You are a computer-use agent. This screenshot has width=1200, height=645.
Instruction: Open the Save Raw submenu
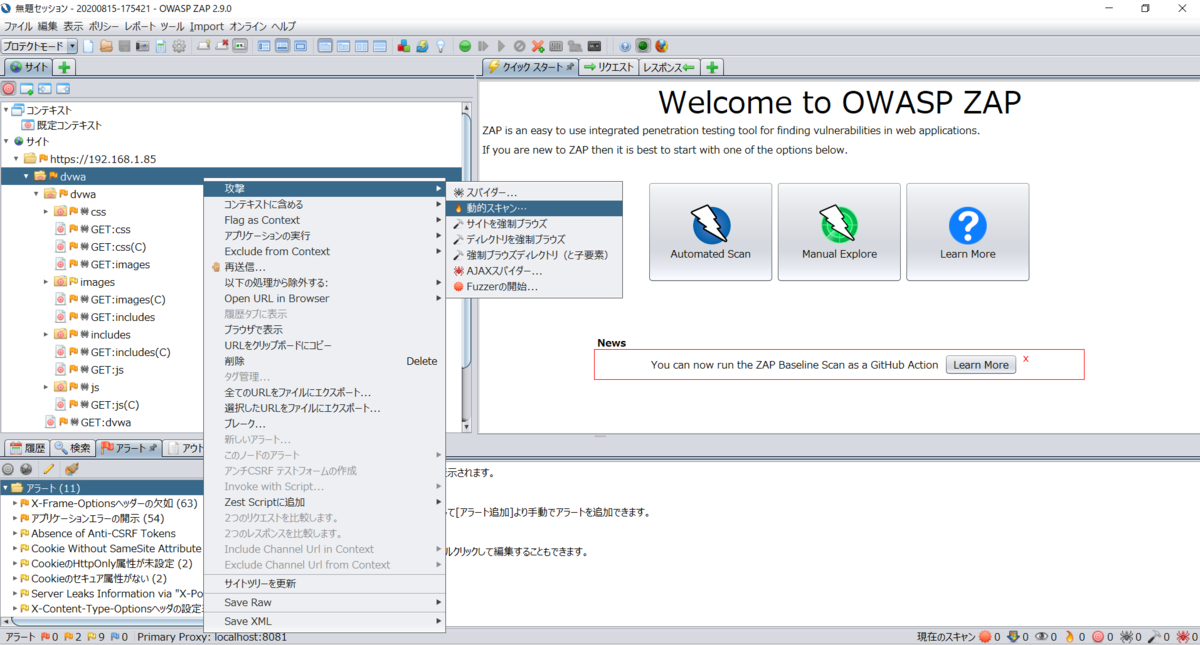(x=324, y=603)
